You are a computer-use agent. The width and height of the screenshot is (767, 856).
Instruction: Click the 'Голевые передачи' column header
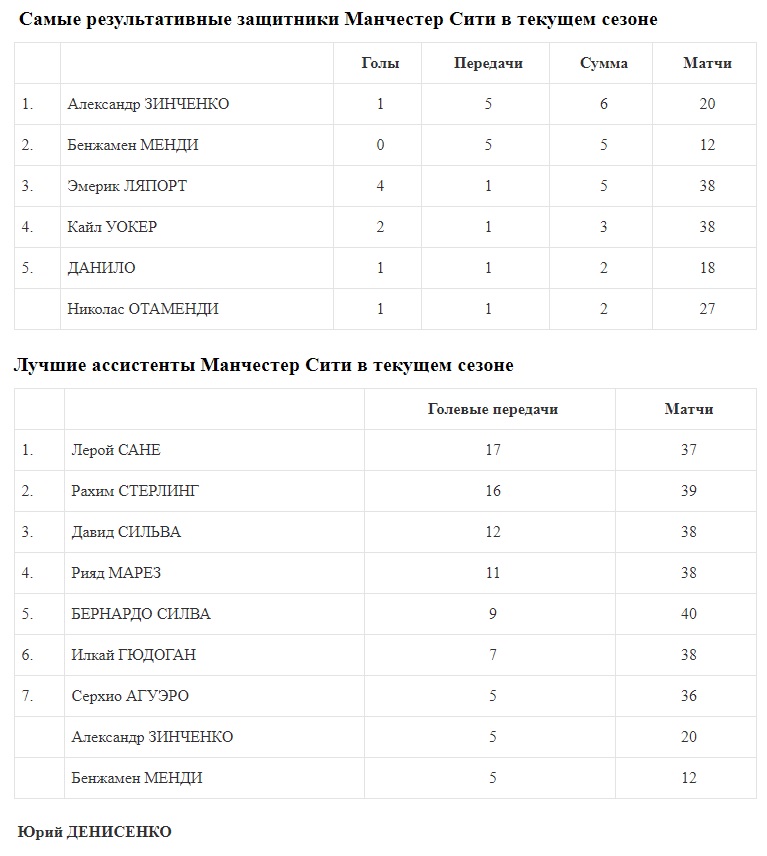tap(492, 409)
